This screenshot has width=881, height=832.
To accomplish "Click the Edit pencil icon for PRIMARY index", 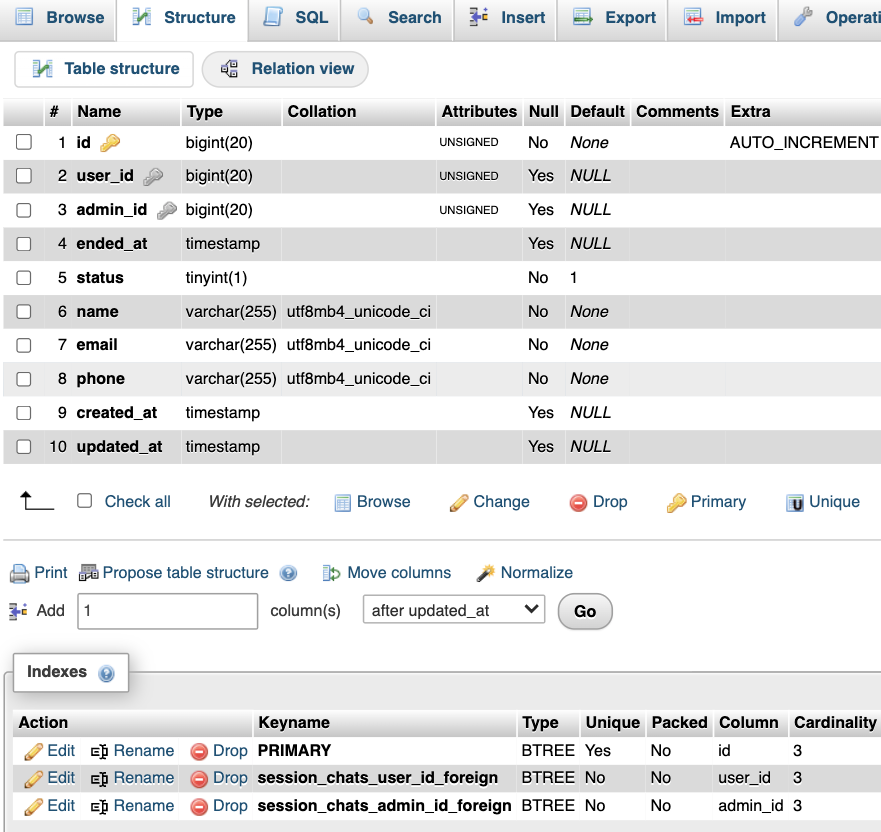I will click(34, 752).
